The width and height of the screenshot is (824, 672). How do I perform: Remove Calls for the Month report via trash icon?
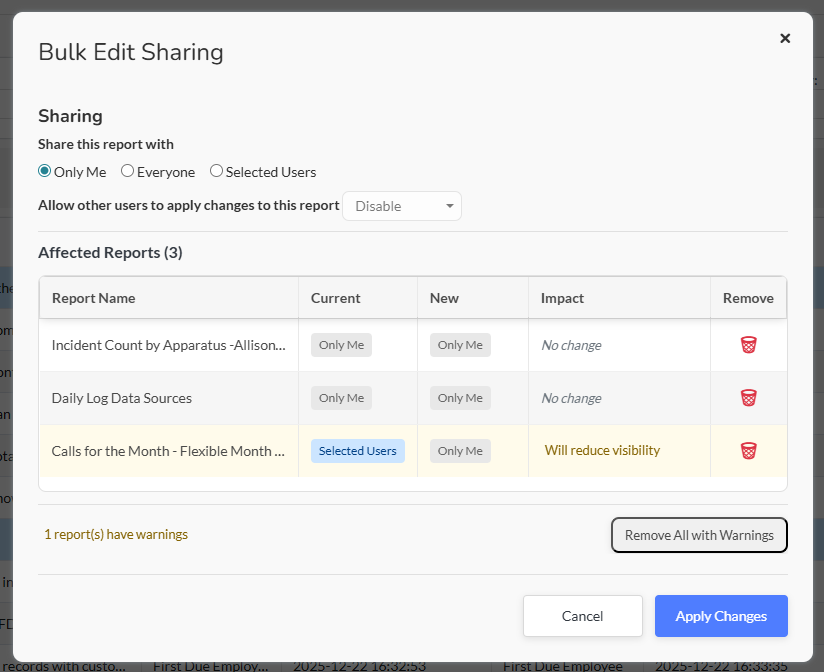748,451
